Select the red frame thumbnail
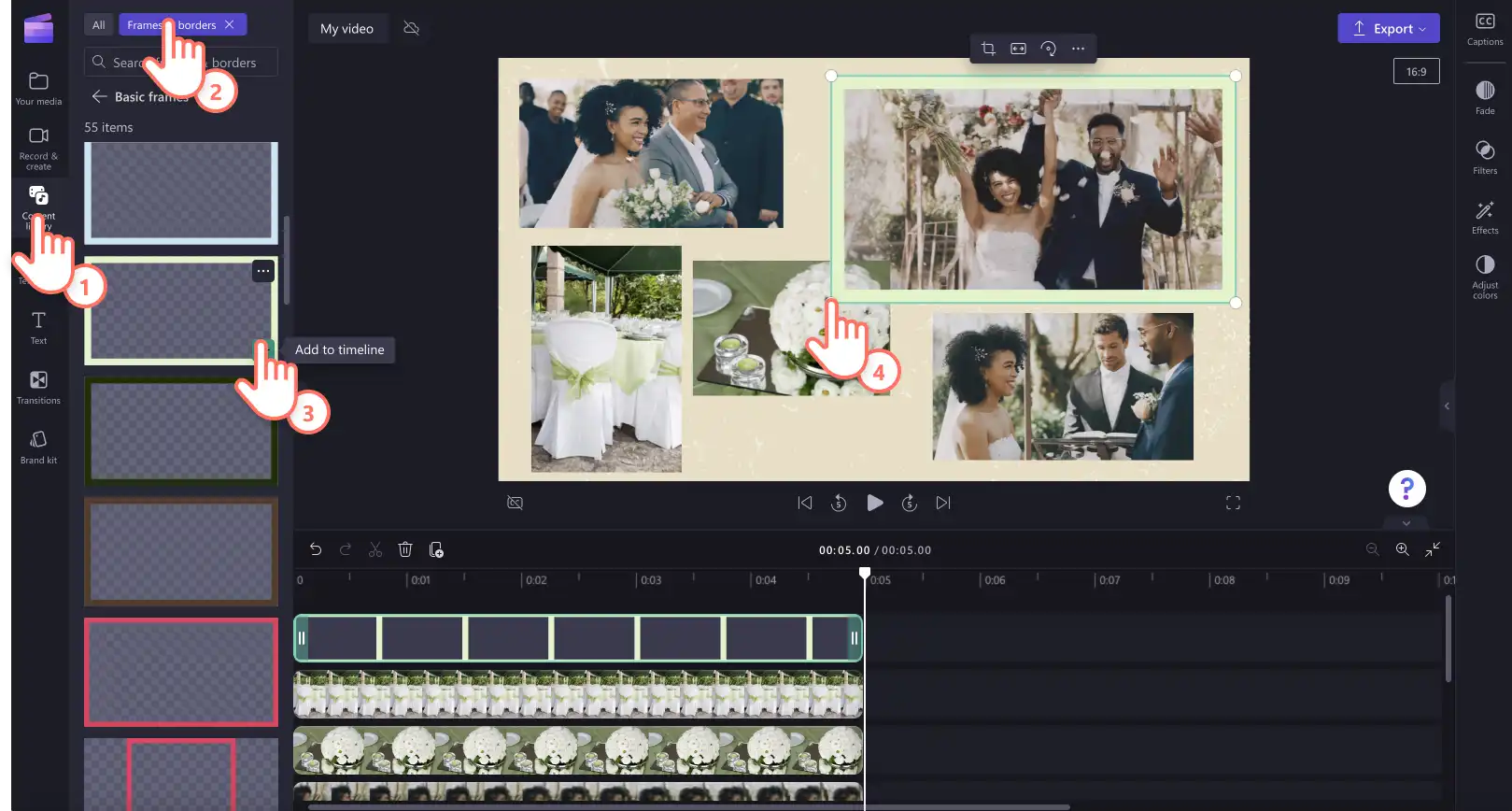 [181, 672]
